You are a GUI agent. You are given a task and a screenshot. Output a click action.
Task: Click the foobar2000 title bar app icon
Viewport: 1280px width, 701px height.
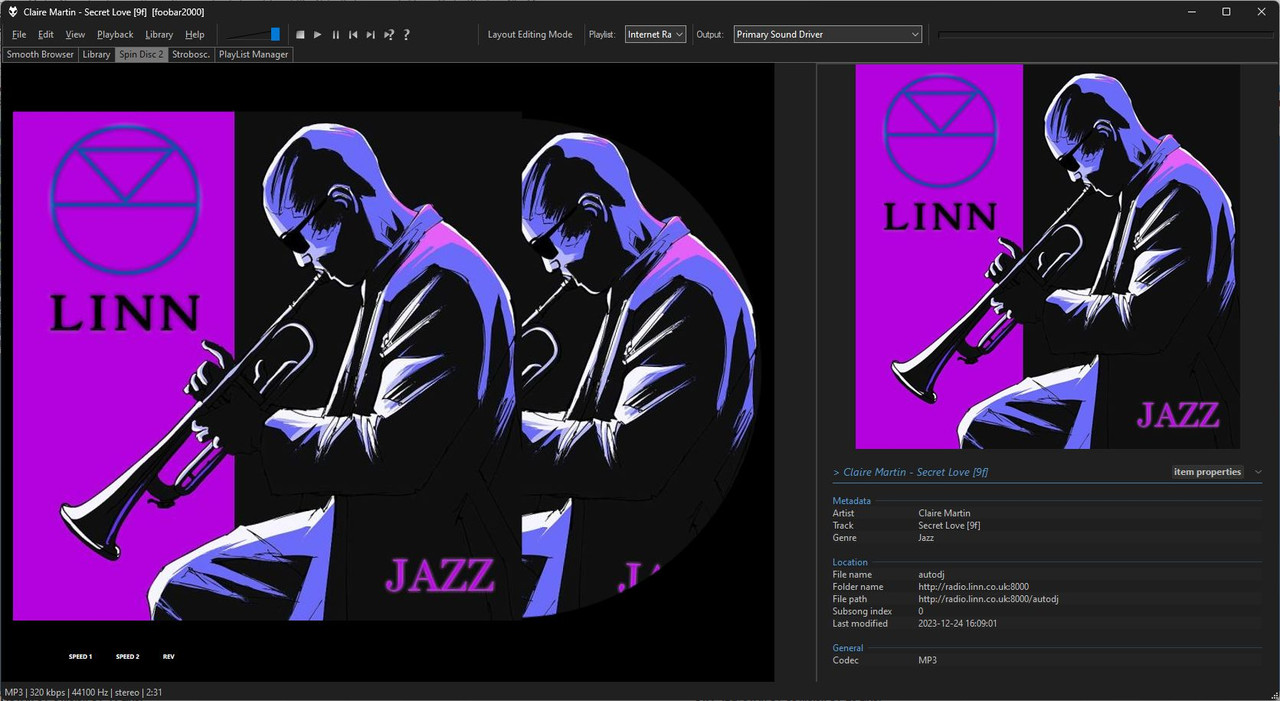point(13,11)
